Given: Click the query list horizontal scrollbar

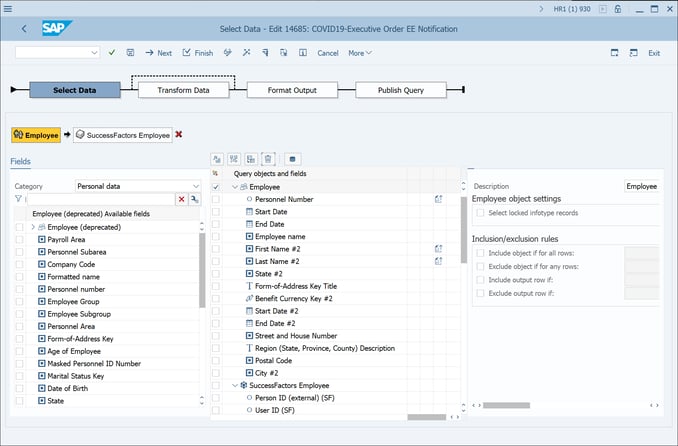Looking at the screenshot, I should 426,417.
